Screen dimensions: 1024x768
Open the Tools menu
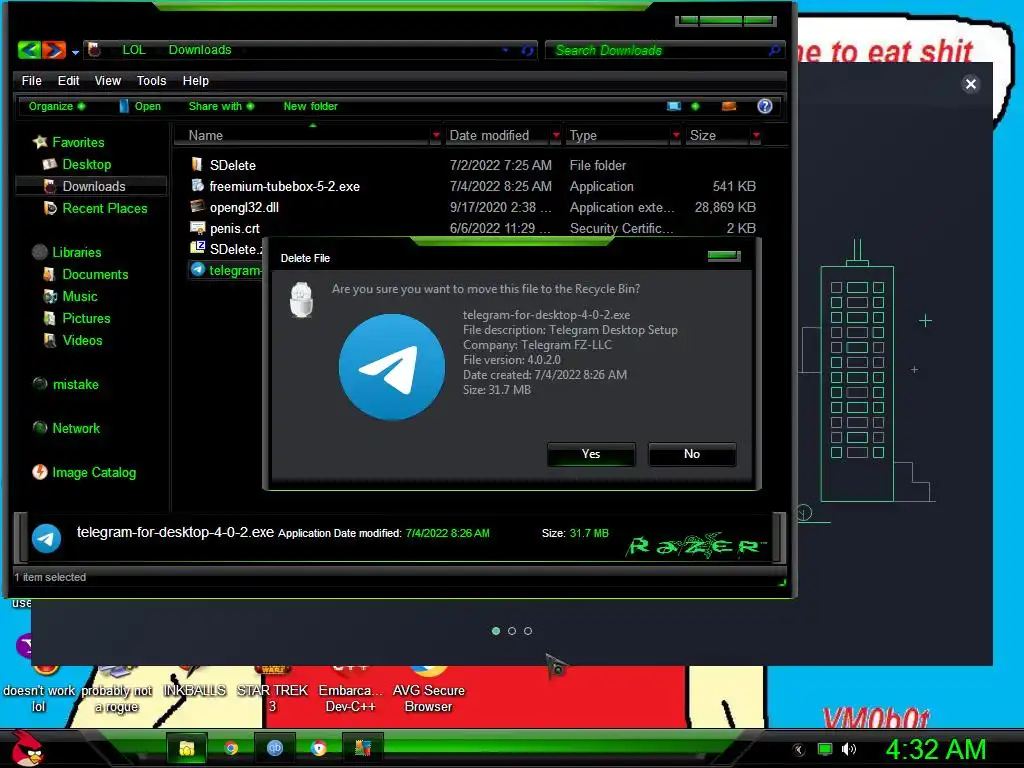click(x=151, y=80)
